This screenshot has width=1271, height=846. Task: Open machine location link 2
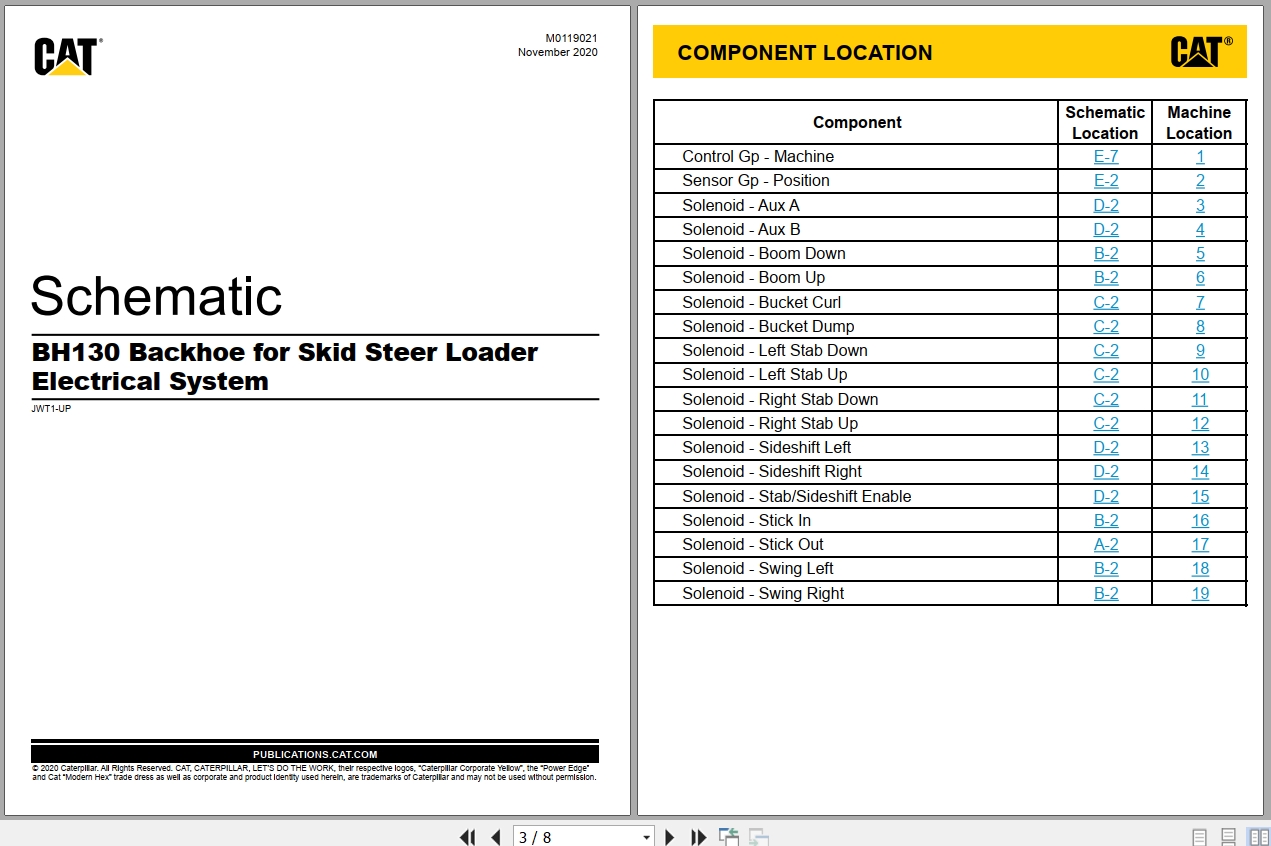pyautogui.click(x=1200, y=181)
